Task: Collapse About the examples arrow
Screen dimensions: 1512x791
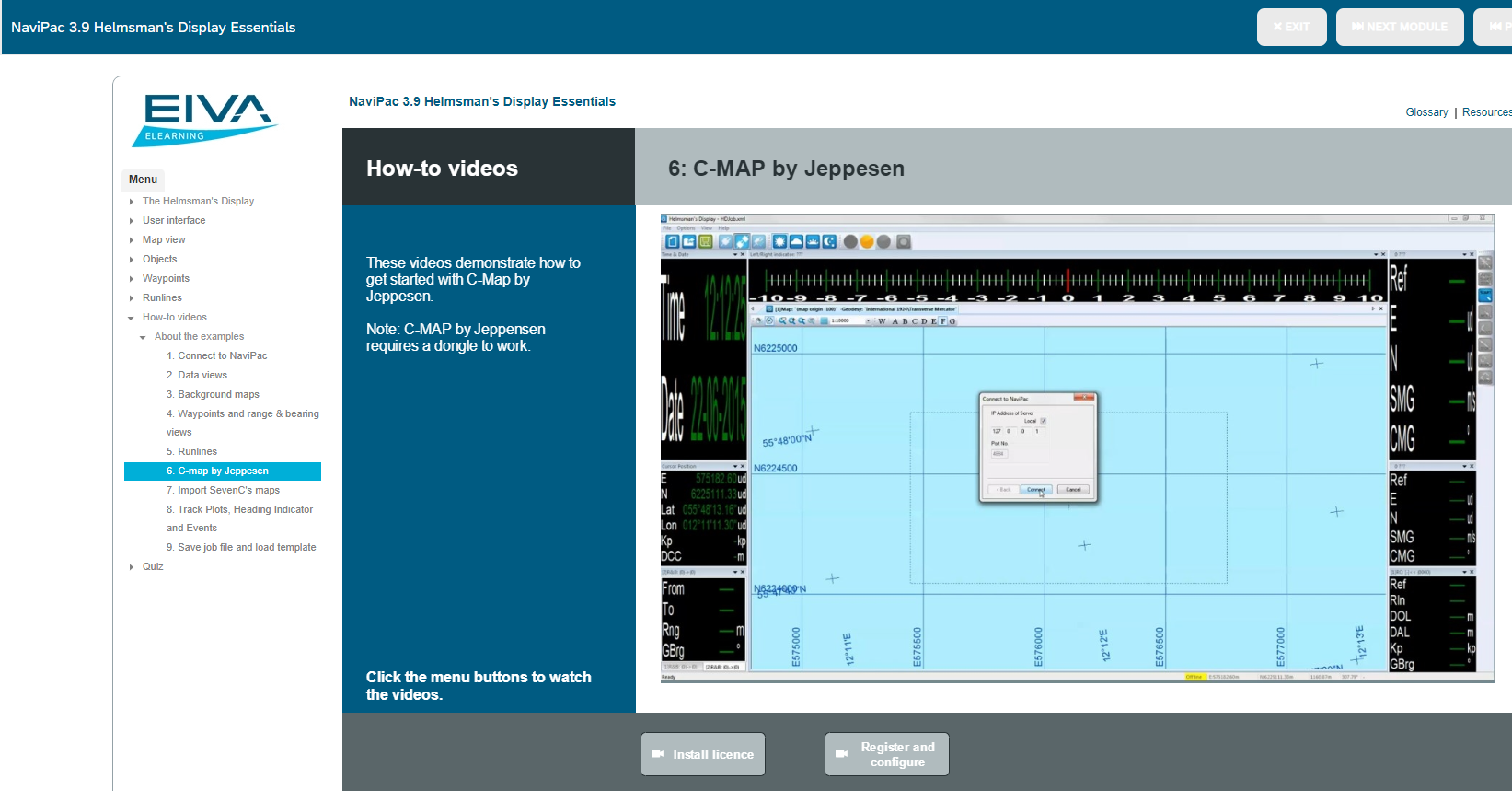Action: pos(143,337)
